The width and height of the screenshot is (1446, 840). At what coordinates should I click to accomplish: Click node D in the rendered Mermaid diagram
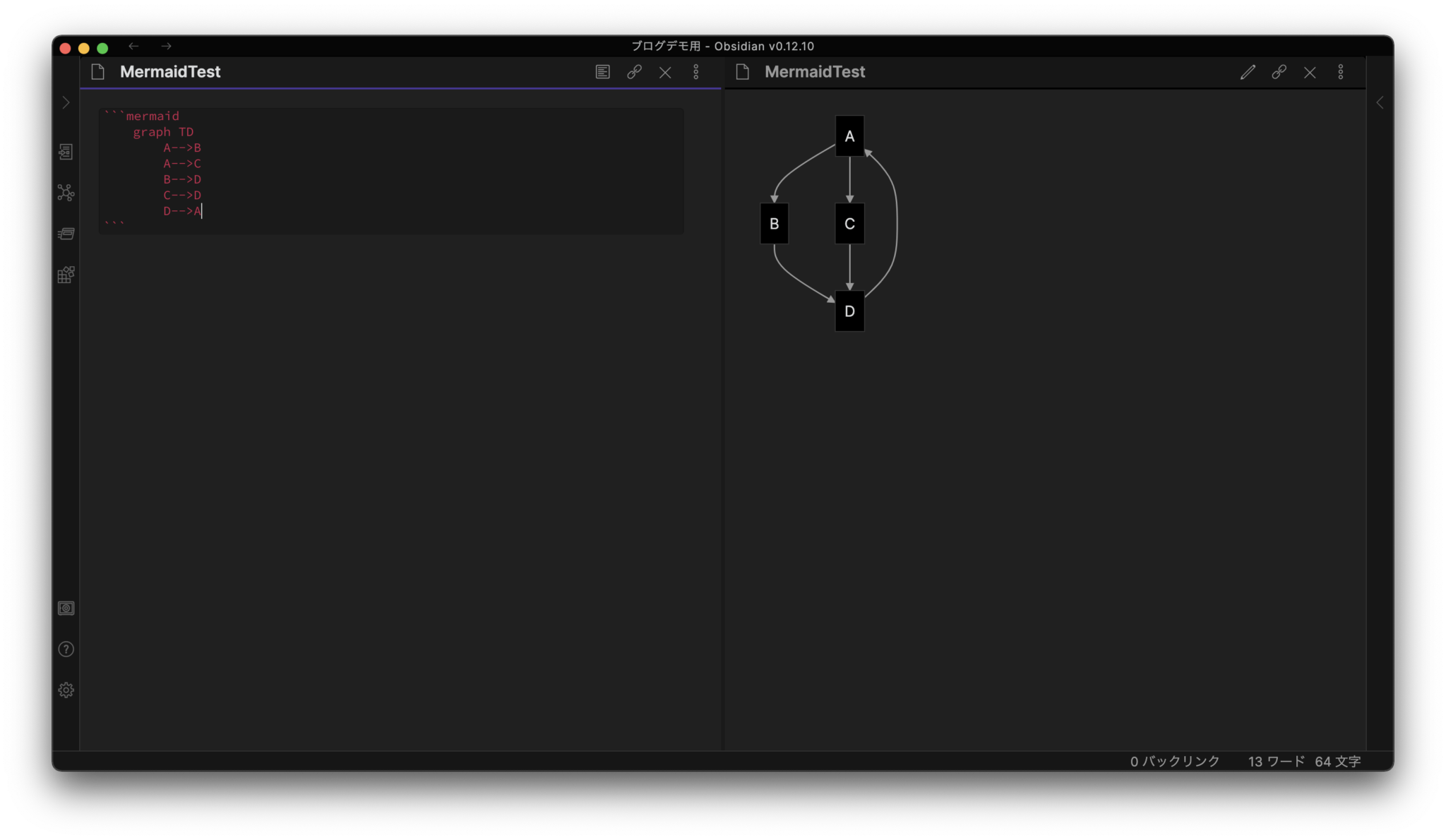[x=849, y=311]
